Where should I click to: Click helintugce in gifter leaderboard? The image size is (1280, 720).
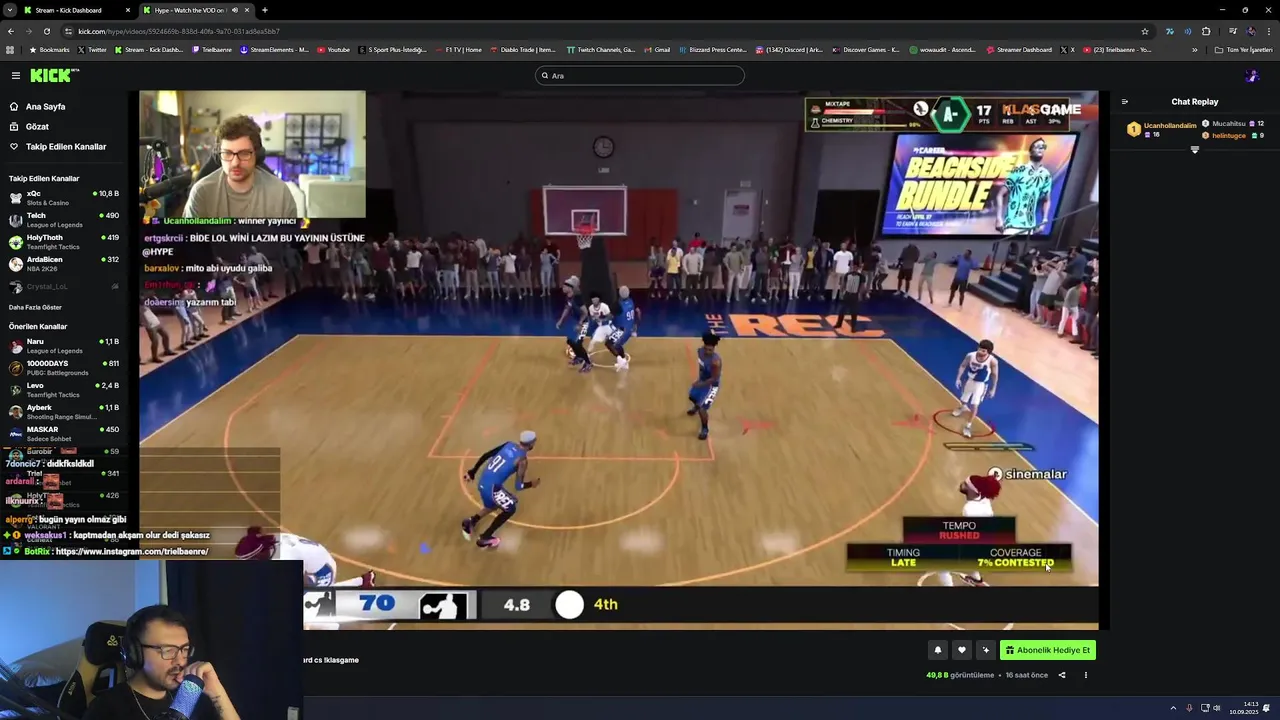(1229, 135)
